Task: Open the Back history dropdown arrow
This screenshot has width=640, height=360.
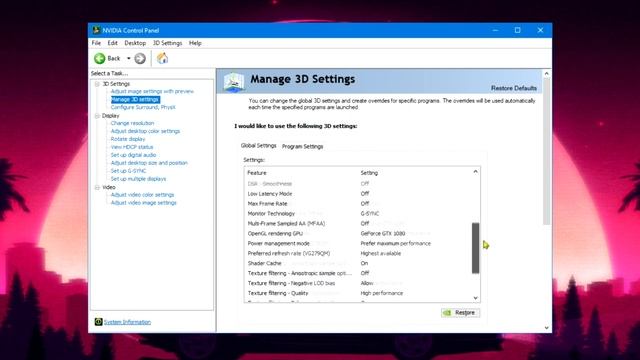Action: pyautogui.click(x=129, y=58)
